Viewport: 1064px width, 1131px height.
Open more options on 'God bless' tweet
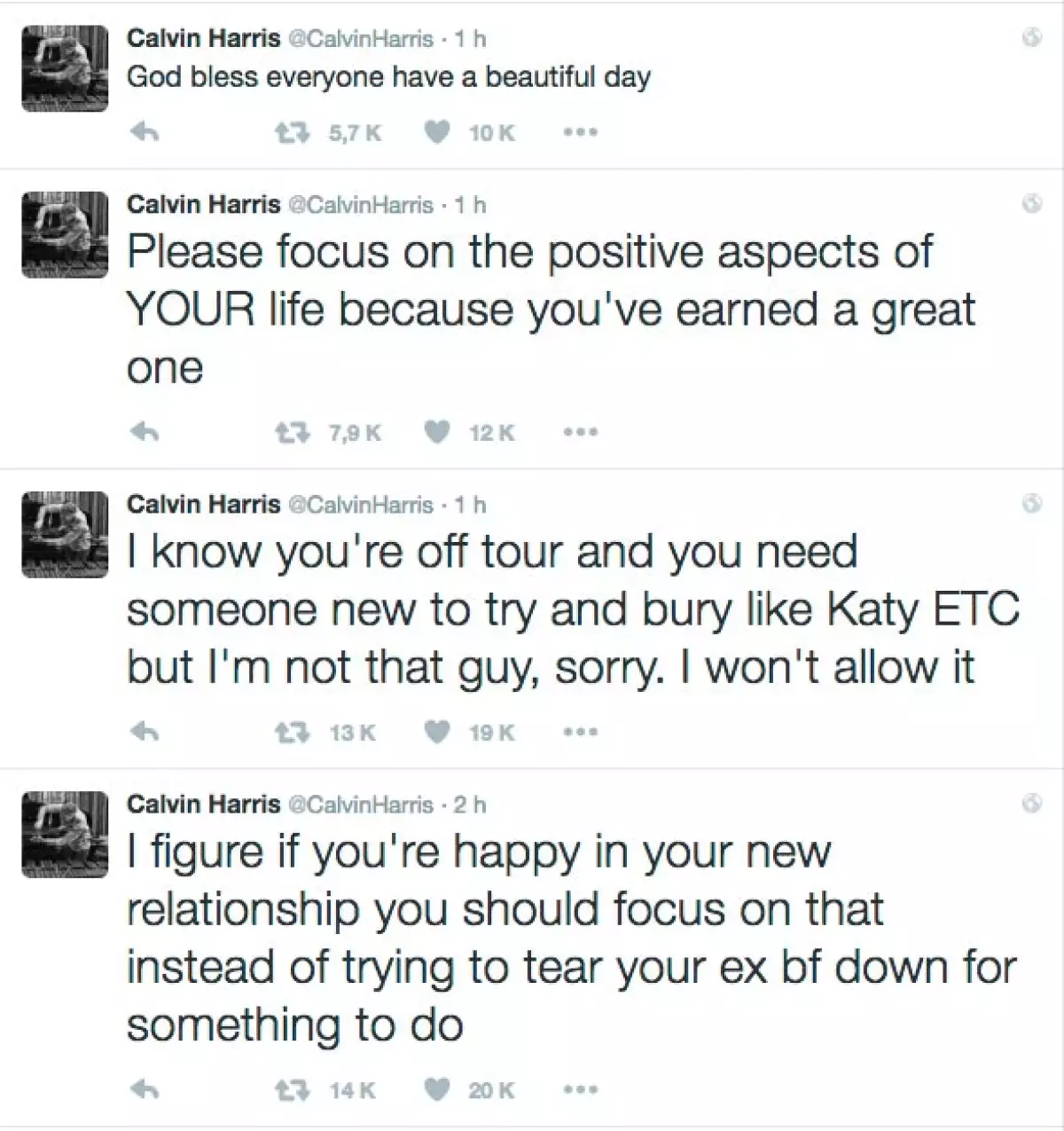(x=581, y=133)
